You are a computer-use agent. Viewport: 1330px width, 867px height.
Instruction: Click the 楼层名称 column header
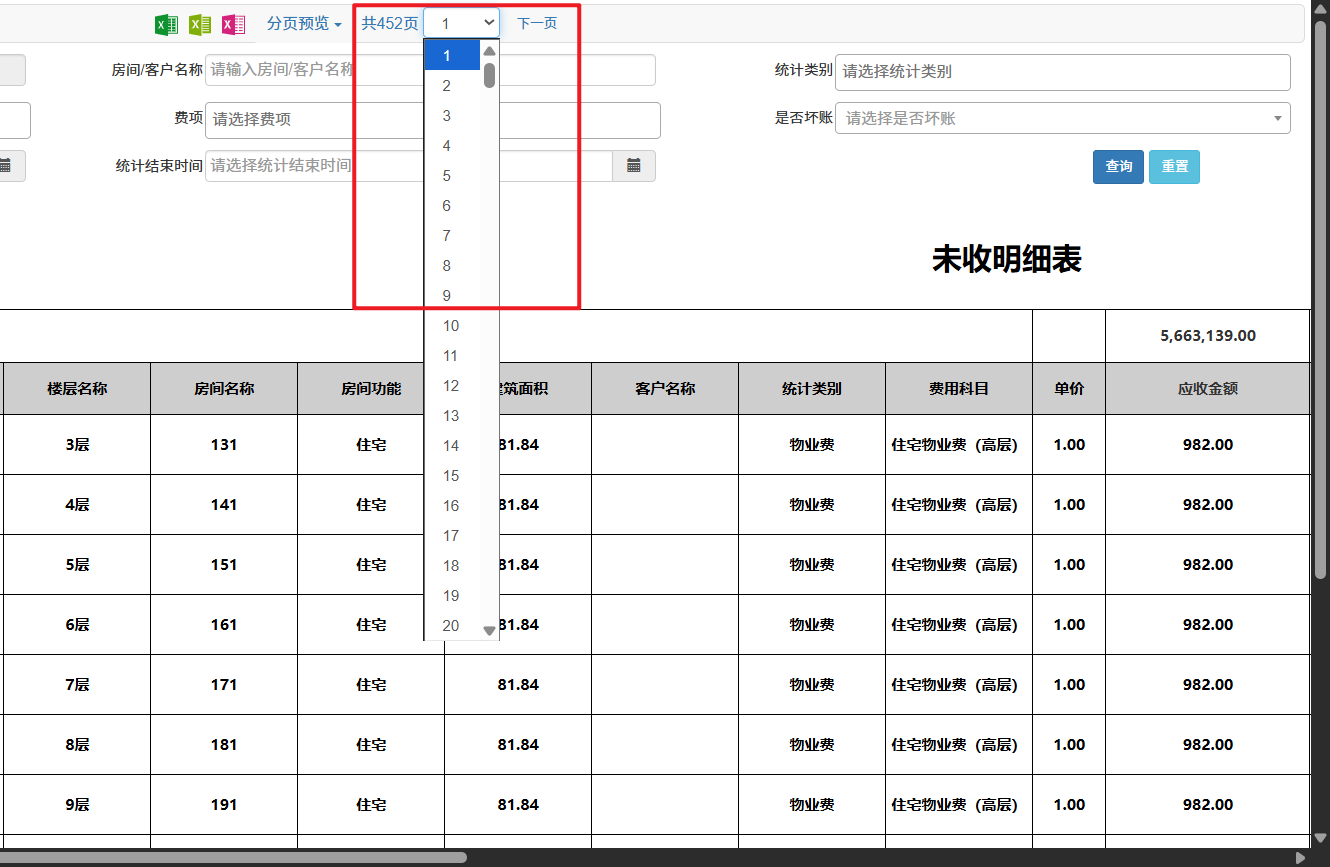(77, 388)
